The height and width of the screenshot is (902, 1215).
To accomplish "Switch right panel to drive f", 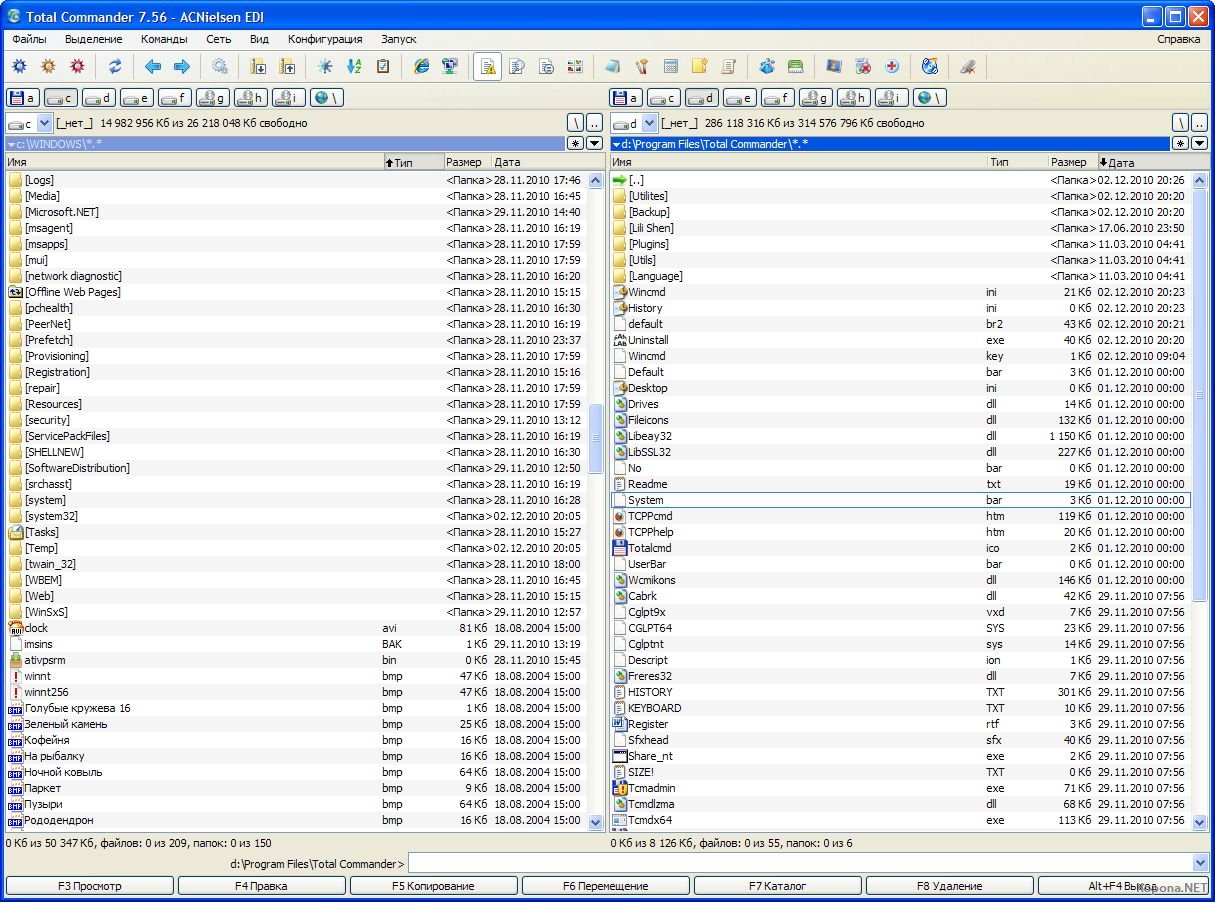I will click(x=778, y=98).
